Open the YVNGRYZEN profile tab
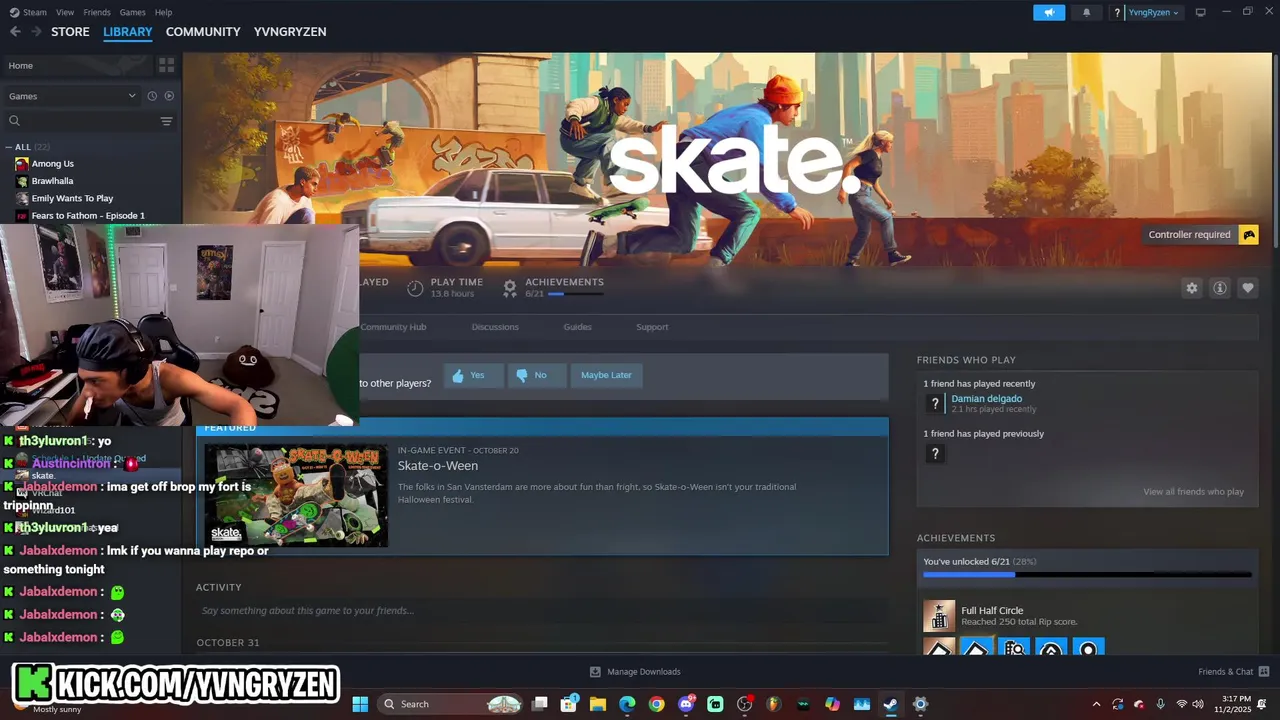Viewport: 1280px width, 720px height. click(x=290, y=32)
